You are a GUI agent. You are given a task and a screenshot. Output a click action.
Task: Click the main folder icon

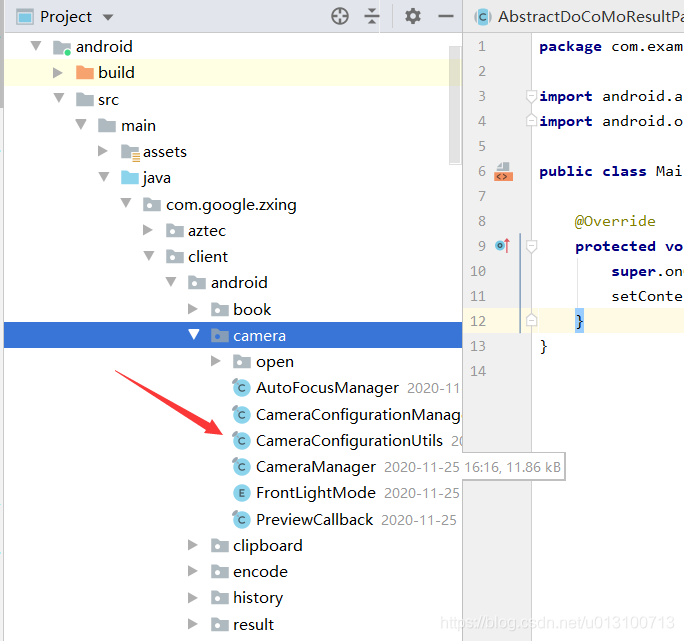pyautogui.click(x=107, y=126)
